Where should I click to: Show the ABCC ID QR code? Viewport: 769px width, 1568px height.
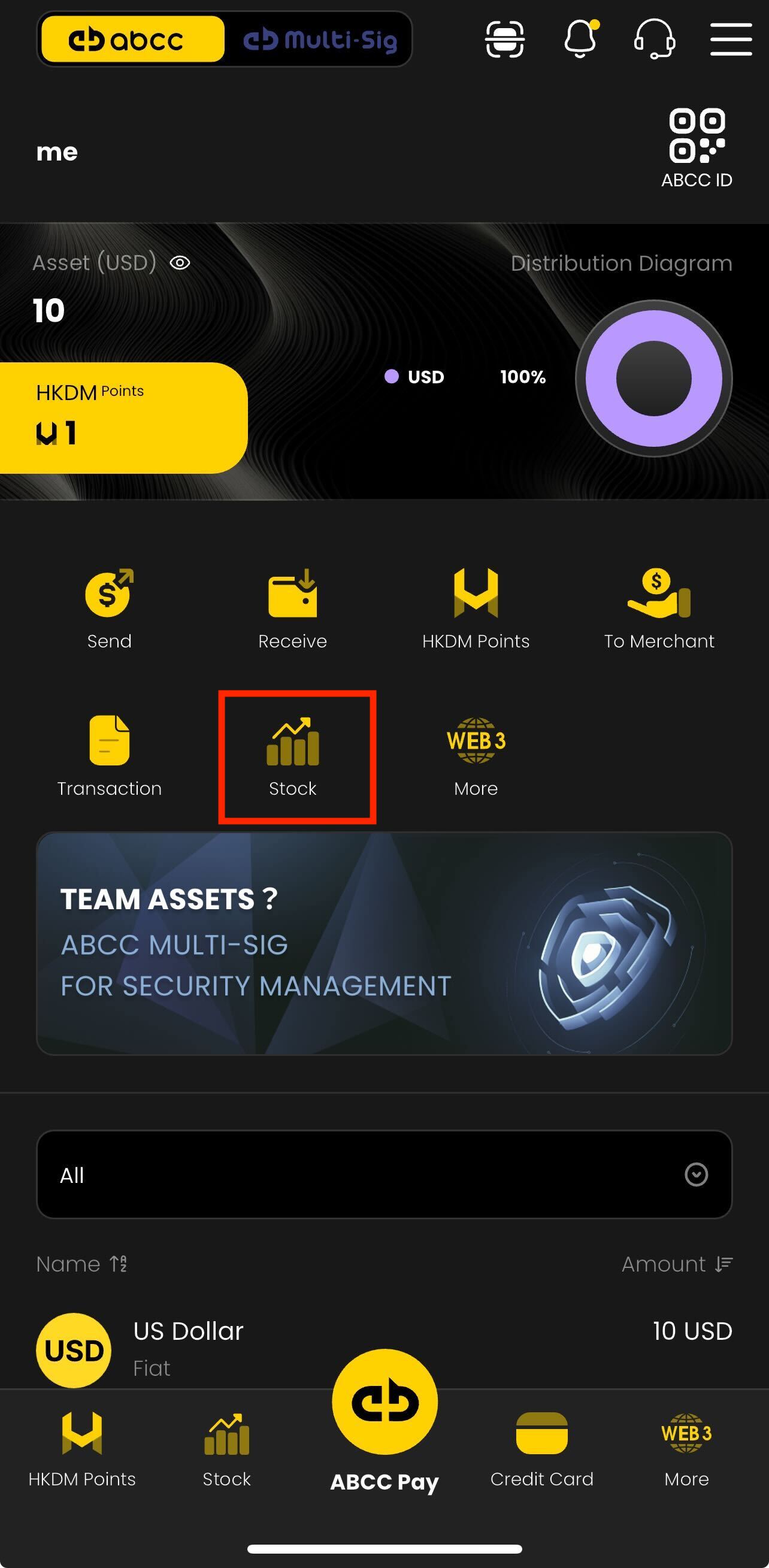click(x=697, y=149)
